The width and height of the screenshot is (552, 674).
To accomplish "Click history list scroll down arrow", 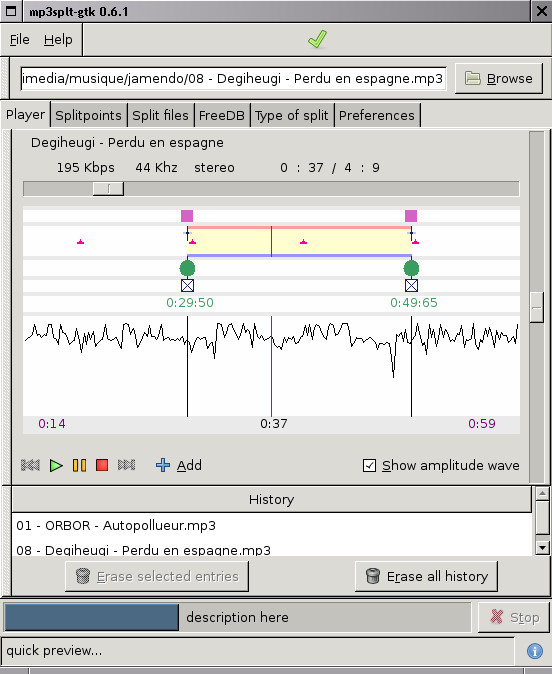I will pos(542,548).
